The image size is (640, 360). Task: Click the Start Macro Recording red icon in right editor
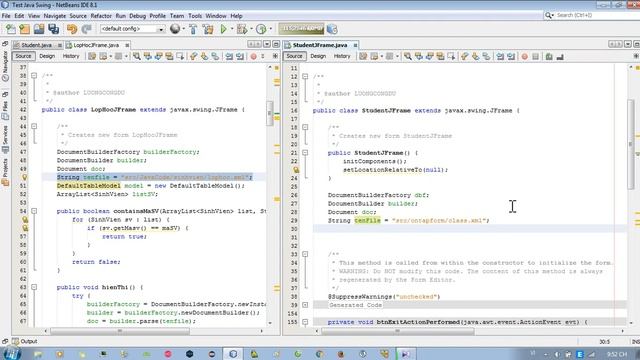(x=524, y=56)
